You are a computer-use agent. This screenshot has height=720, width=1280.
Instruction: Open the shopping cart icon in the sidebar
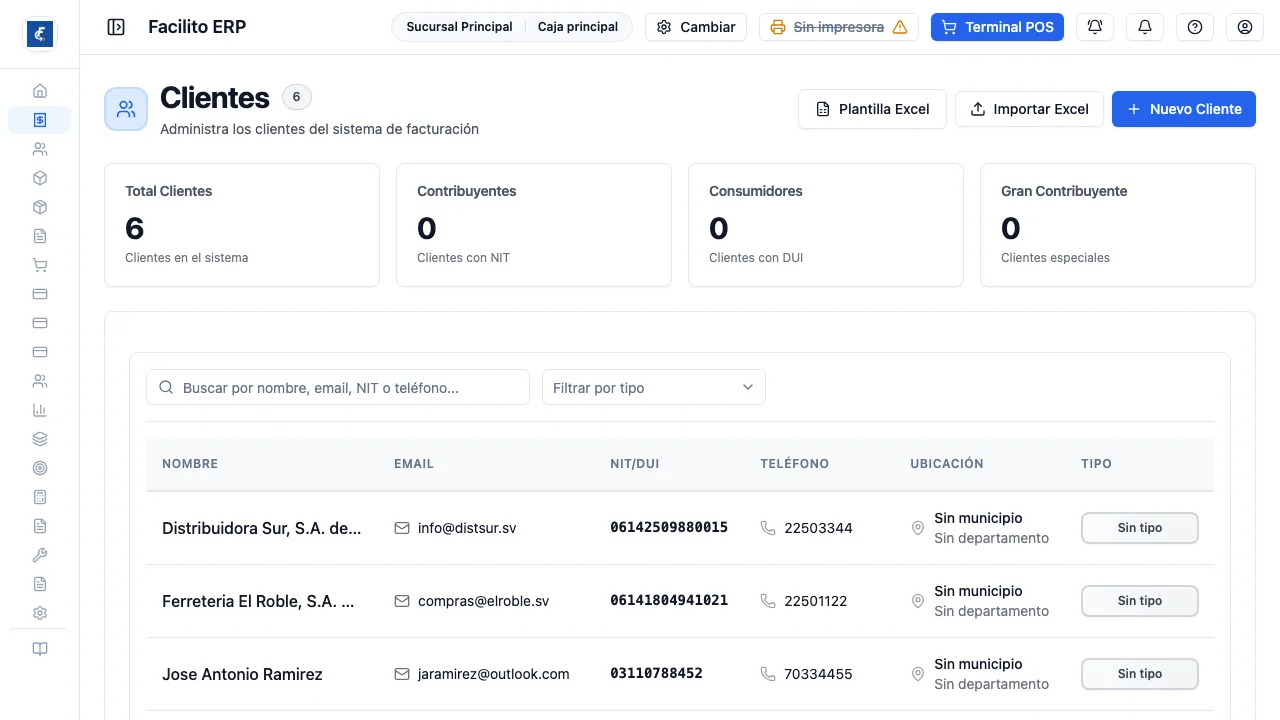point(40,265)
